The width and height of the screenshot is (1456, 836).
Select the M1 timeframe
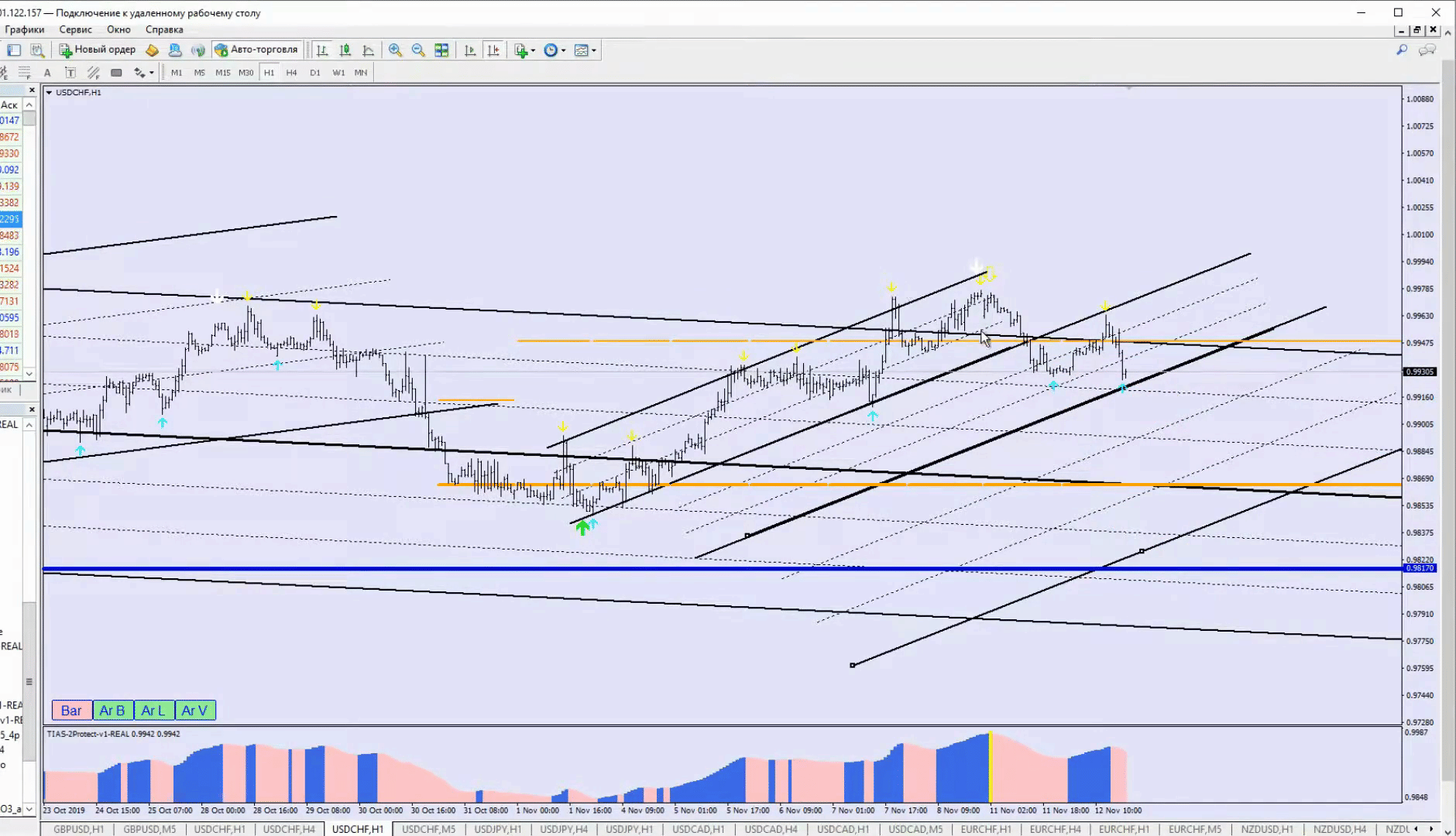point(177,73)
